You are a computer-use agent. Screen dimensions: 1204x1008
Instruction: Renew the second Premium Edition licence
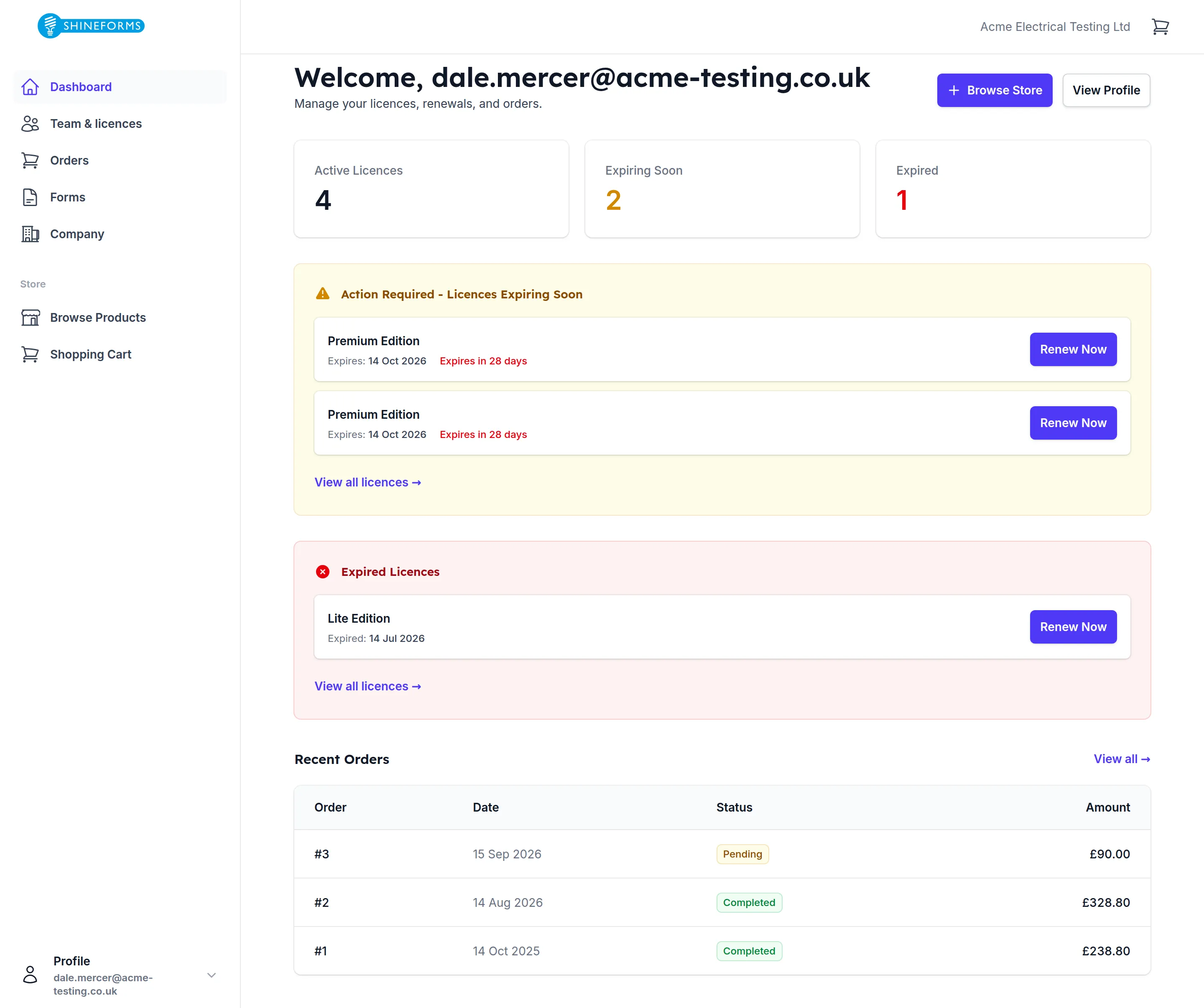(1073, 423)
